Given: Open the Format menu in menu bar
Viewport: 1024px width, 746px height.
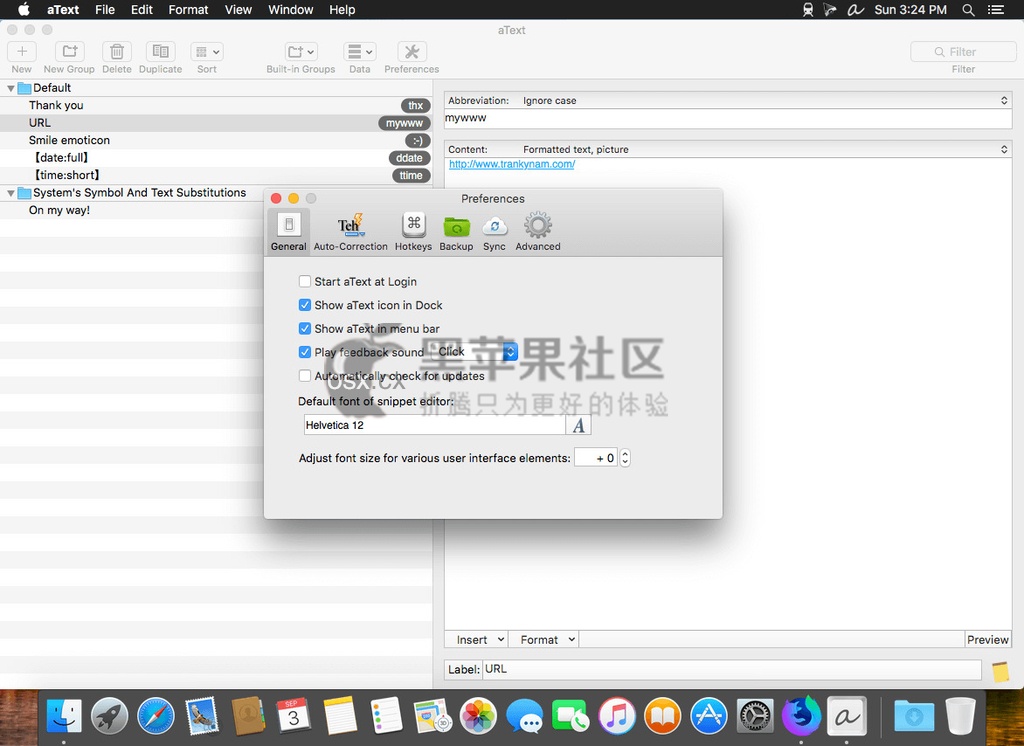Looking at the screenshot, I should point(188,10).
